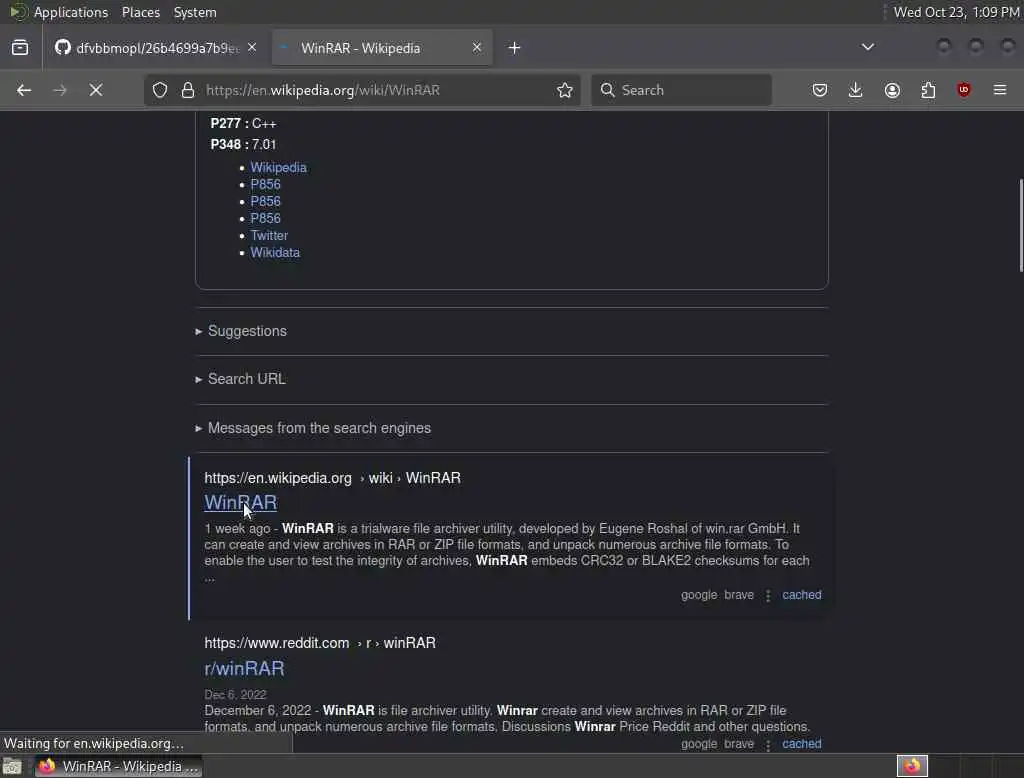Open the Places menu
This screenshot has height=778, width=1024.
141,12
